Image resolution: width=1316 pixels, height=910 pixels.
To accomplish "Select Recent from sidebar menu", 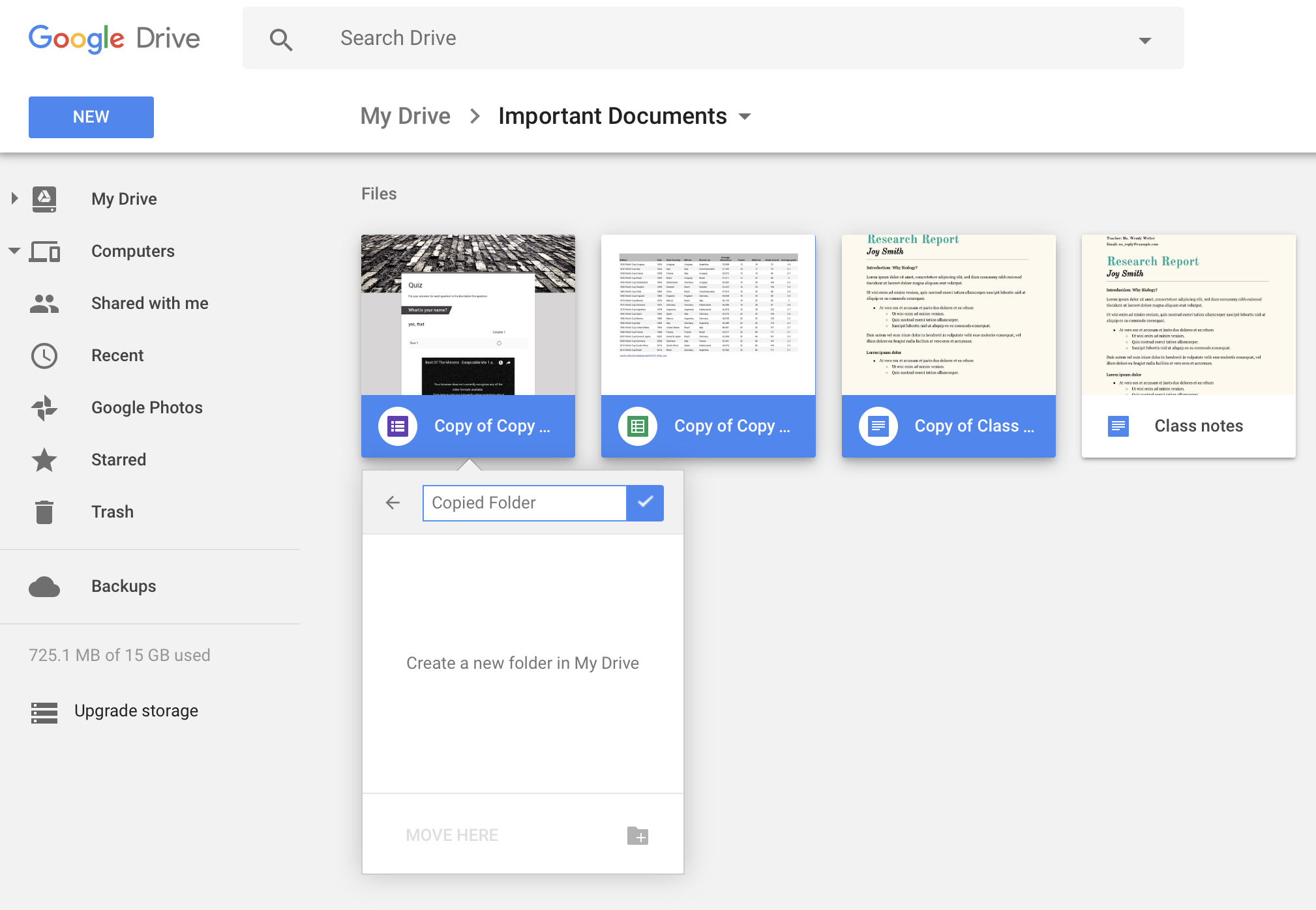I will pyautogui.click(x=118, y=355).
